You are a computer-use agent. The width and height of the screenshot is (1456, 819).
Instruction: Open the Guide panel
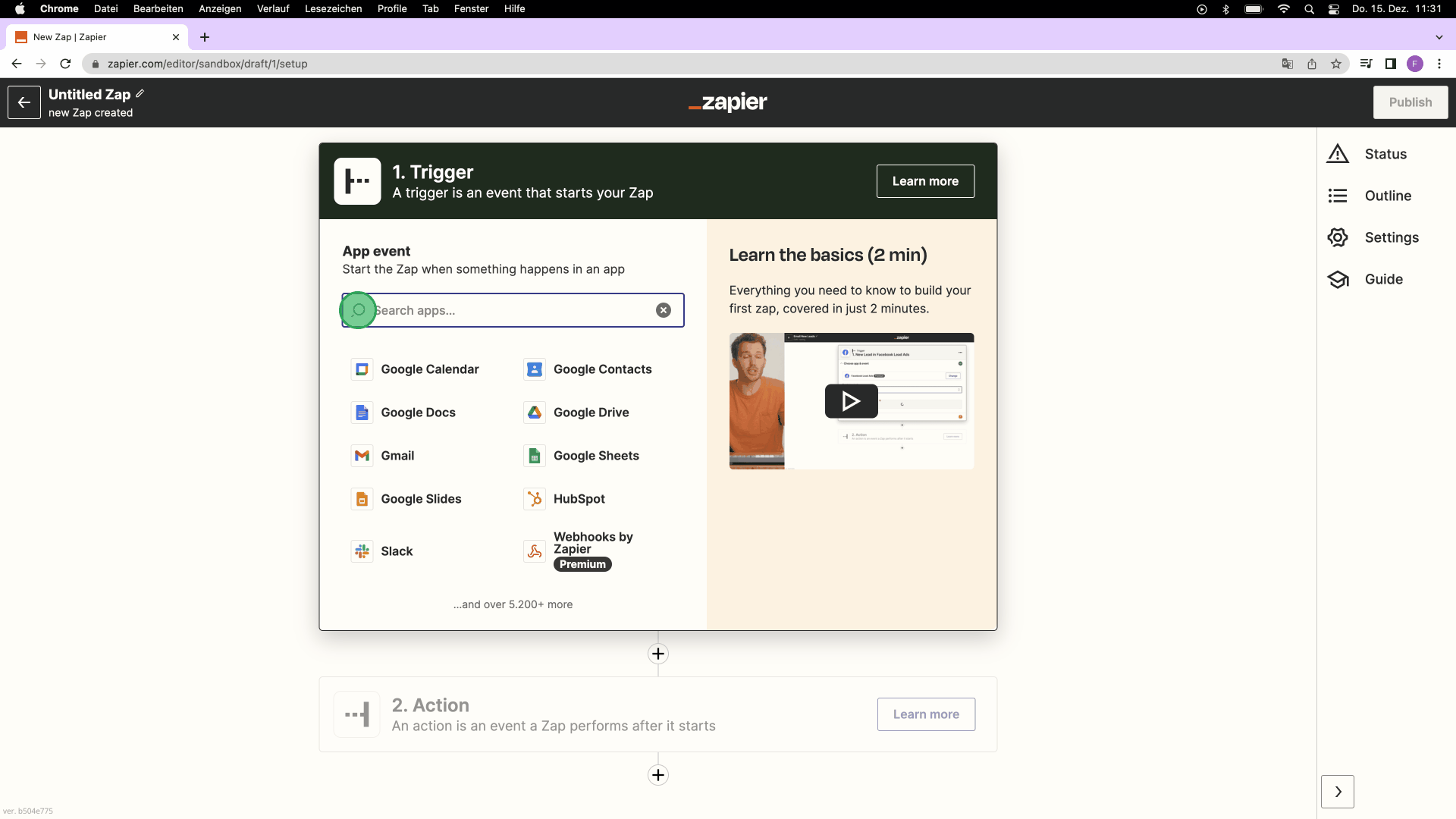(1338, 279)
